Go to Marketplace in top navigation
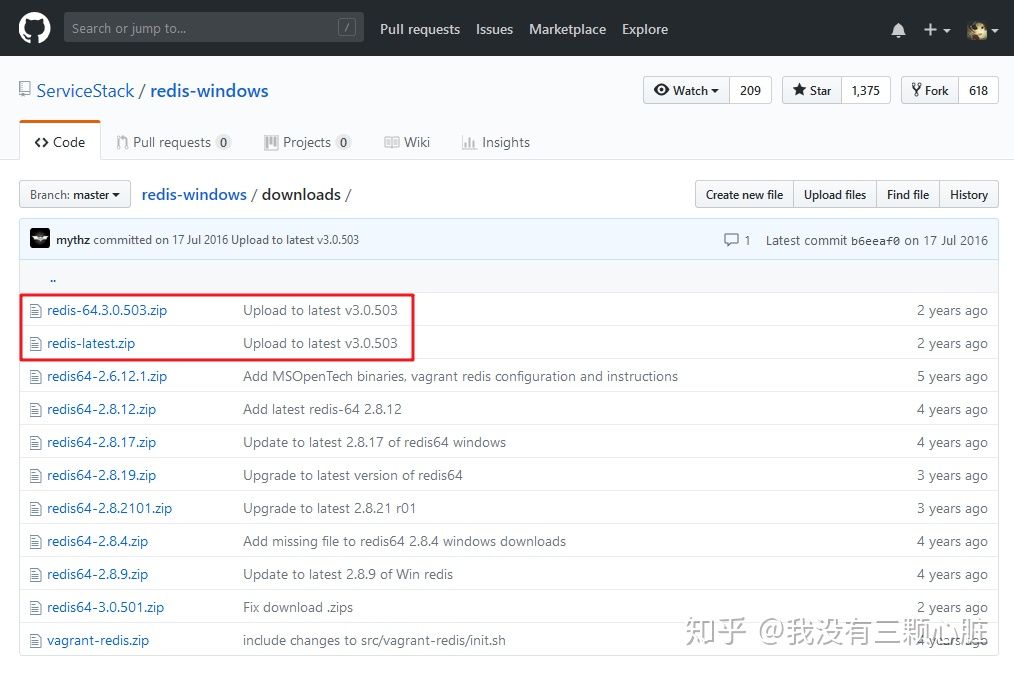Screen dimensions: 1014x673 pos(567,29)
